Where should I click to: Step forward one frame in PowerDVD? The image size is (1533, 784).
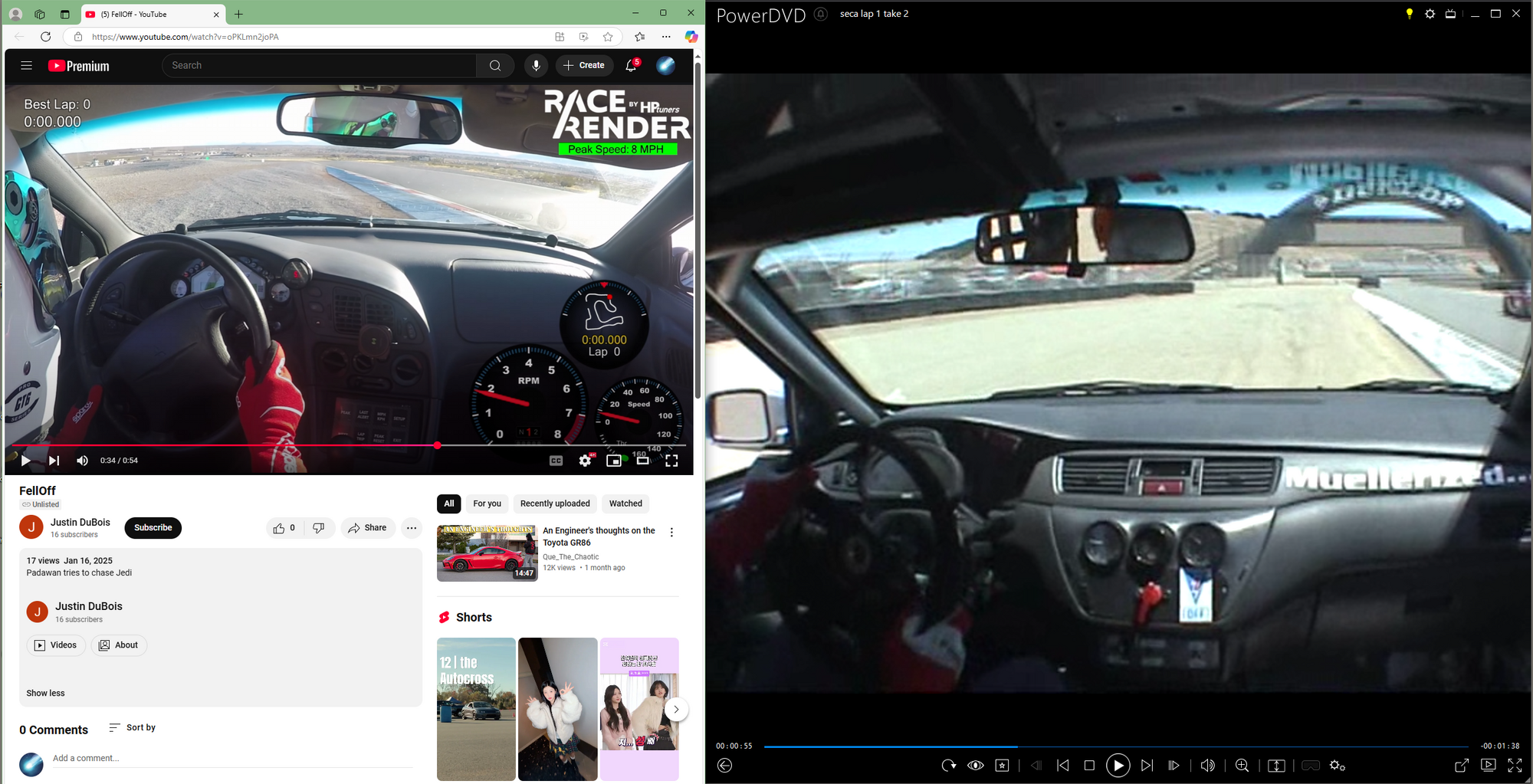point(1174,766)
